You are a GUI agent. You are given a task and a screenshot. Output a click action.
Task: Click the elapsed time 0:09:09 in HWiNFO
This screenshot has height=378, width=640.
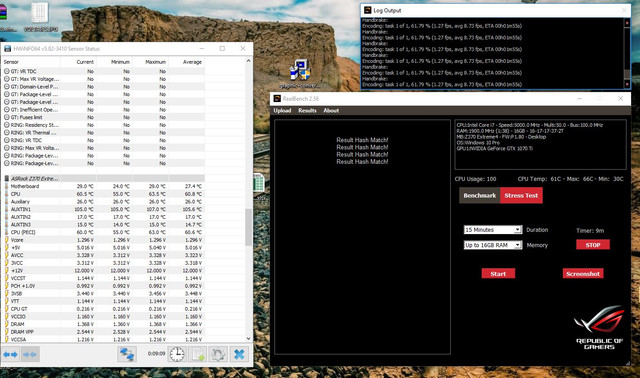156,354
